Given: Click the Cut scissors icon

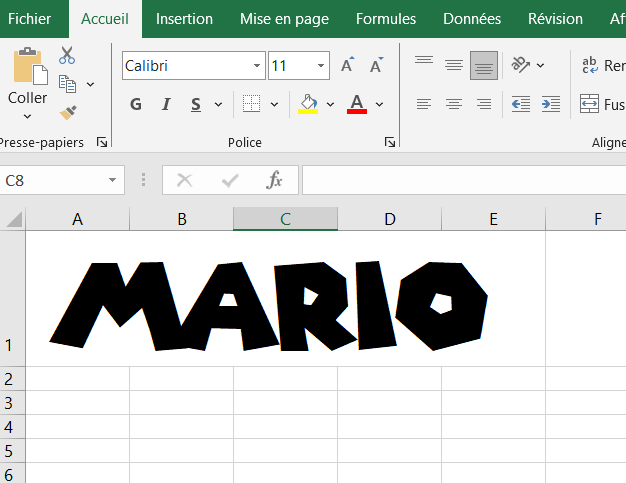Looking at the screenshot, I should click(67, 55).
